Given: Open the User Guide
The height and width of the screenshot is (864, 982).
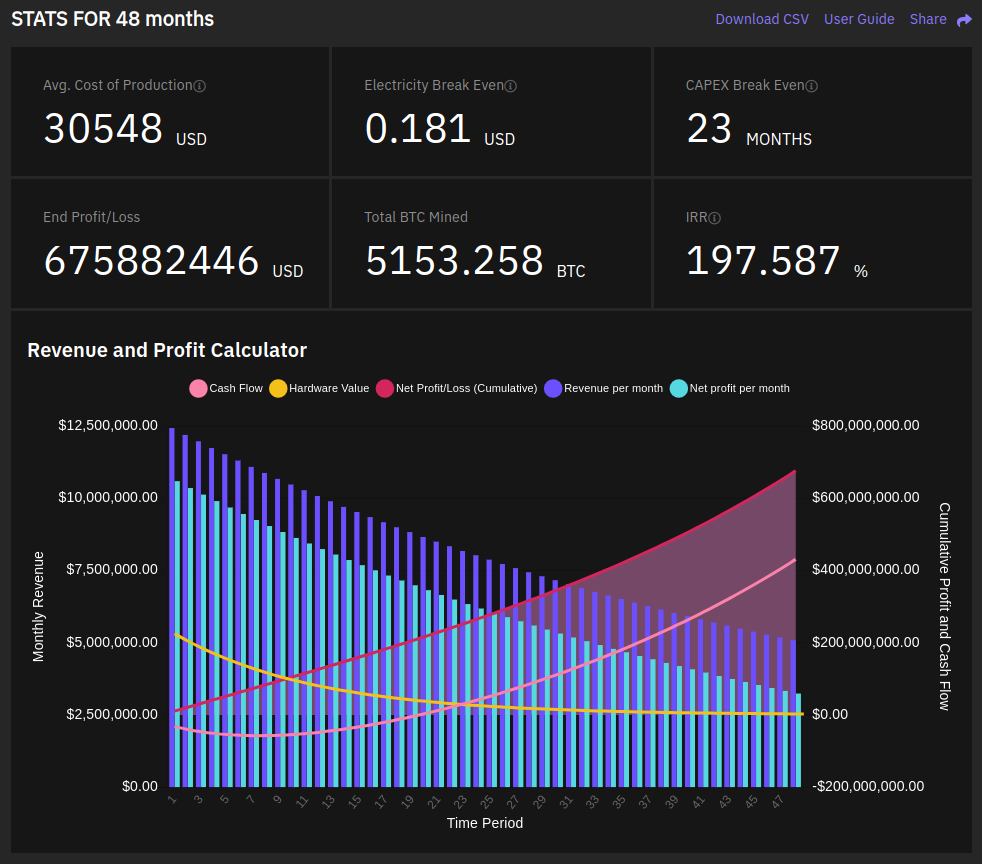Looking at the screenshot, I should [x=859, y=19].
